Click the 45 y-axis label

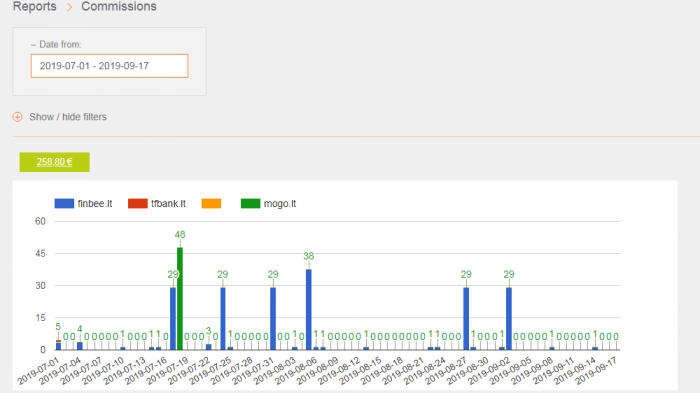[x=40, y=253]
